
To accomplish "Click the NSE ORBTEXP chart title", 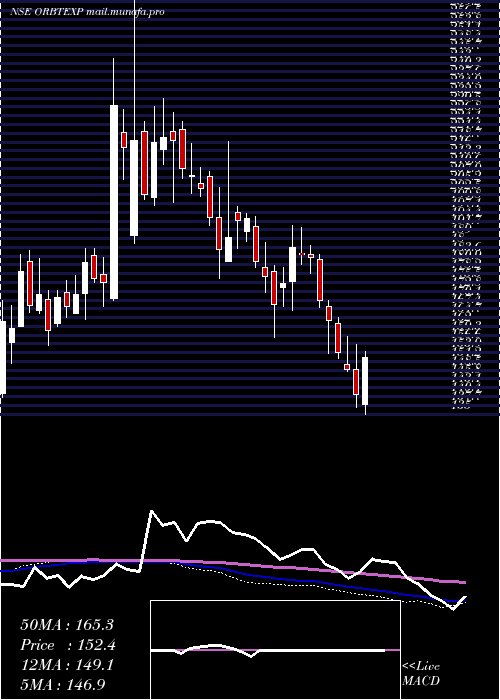I will [46, 12].
